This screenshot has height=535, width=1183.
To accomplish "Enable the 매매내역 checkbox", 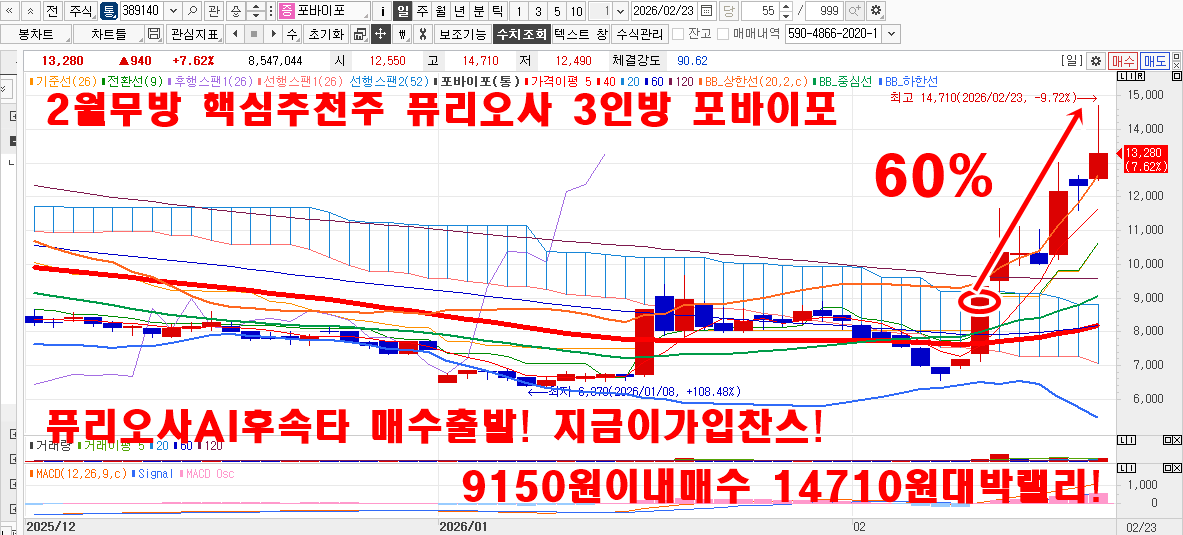I will (723, 34).
